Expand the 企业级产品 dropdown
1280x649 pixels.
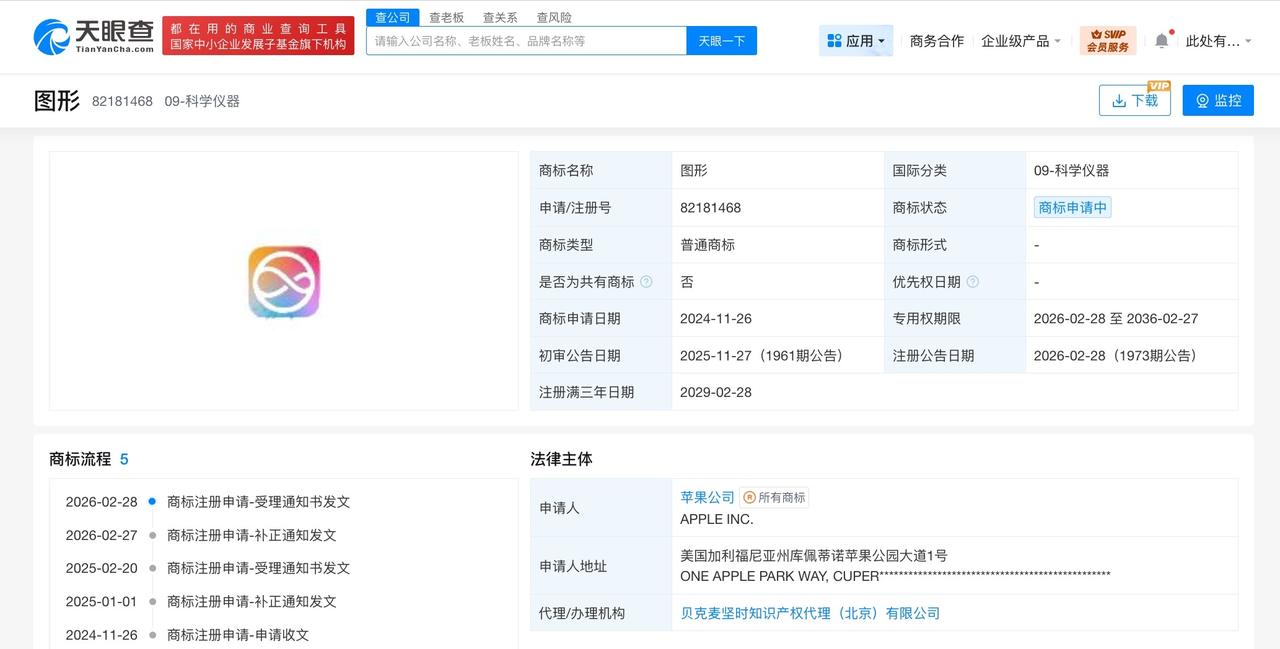coord(1019,41)
